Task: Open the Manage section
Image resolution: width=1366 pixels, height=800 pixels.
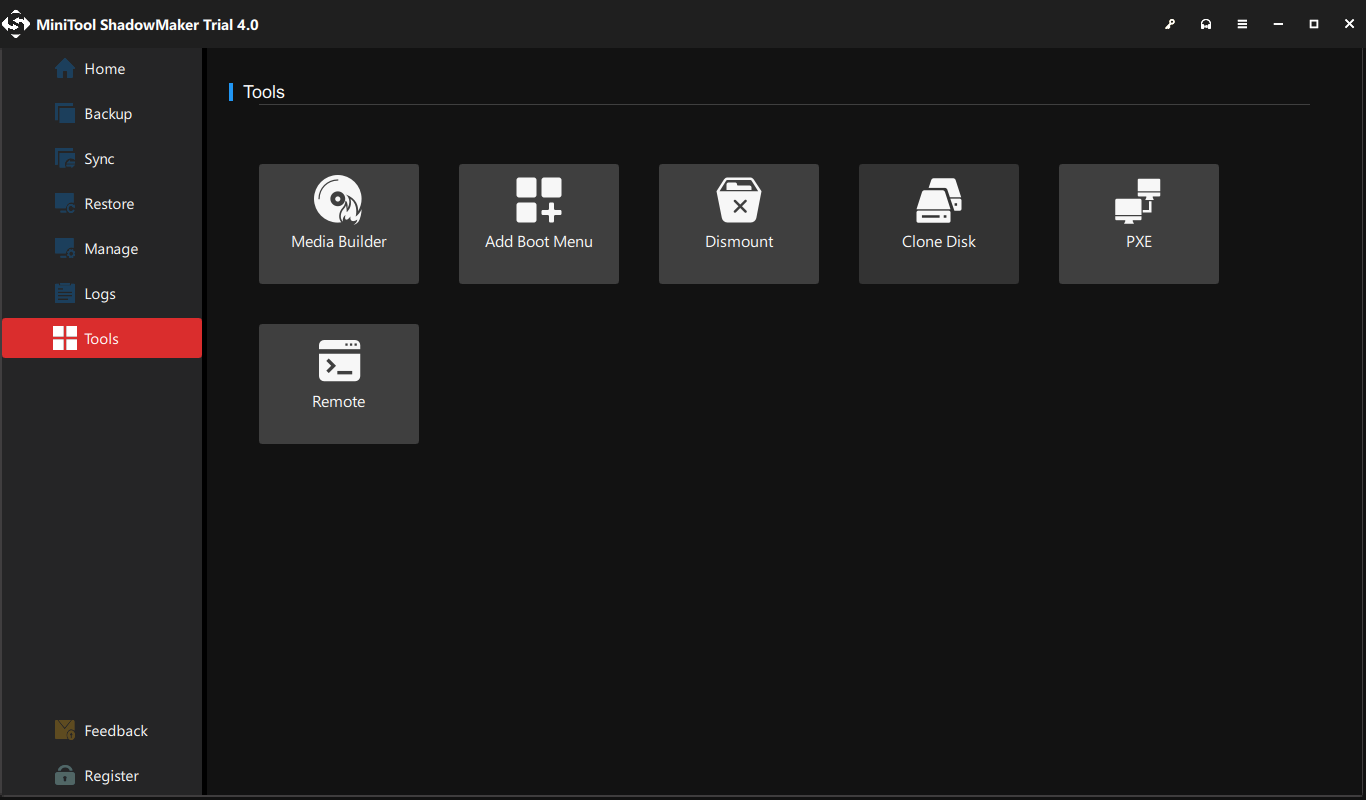Action: point(102,249)
